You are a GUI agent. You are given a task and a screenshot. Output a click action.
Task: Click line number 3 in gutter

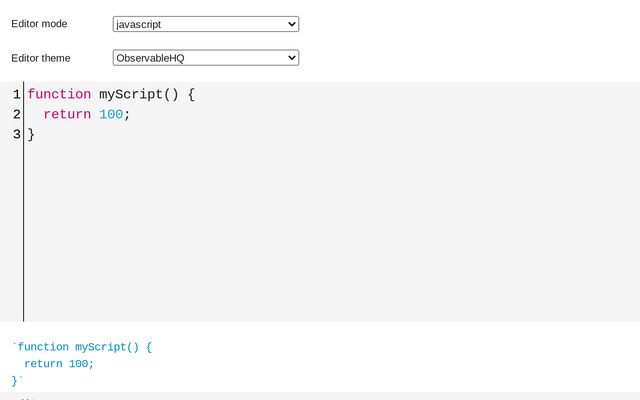coord(16,134)
